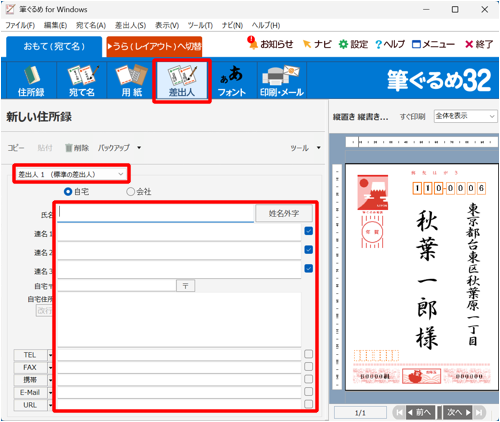
Task: Expand 差出人1 sender dropdown
Action: tap(71, 174)
